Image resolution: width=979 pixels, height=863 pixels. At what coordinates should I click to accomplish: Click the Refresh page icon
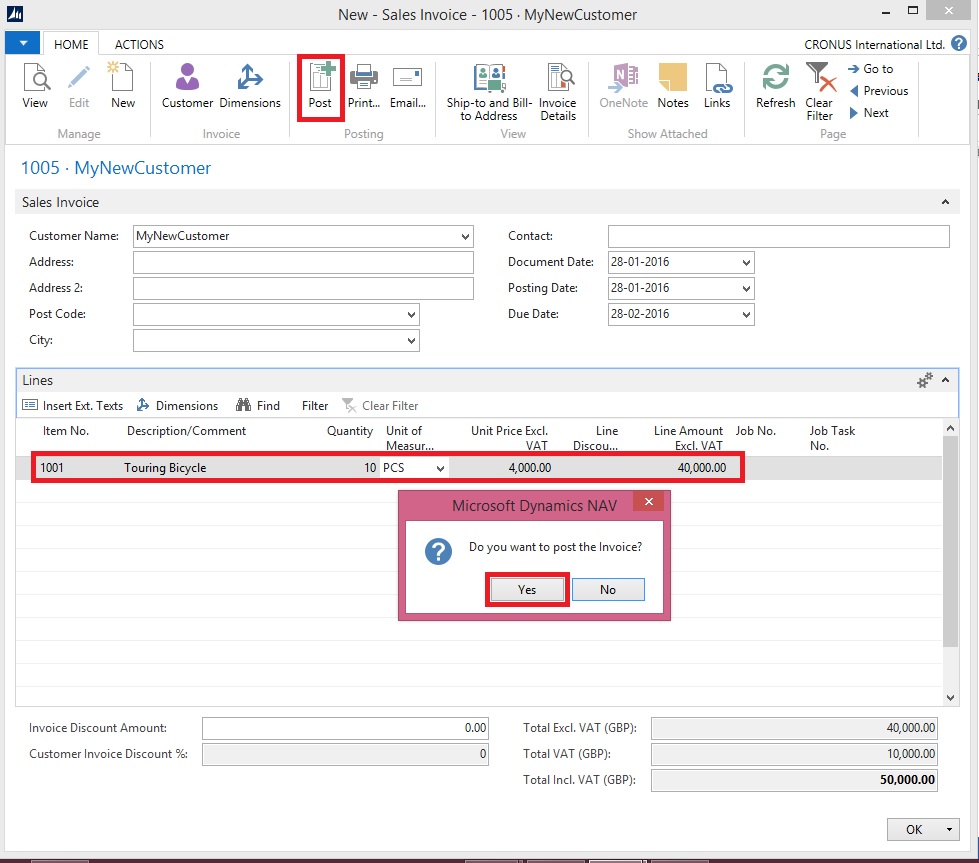(775, 87)
